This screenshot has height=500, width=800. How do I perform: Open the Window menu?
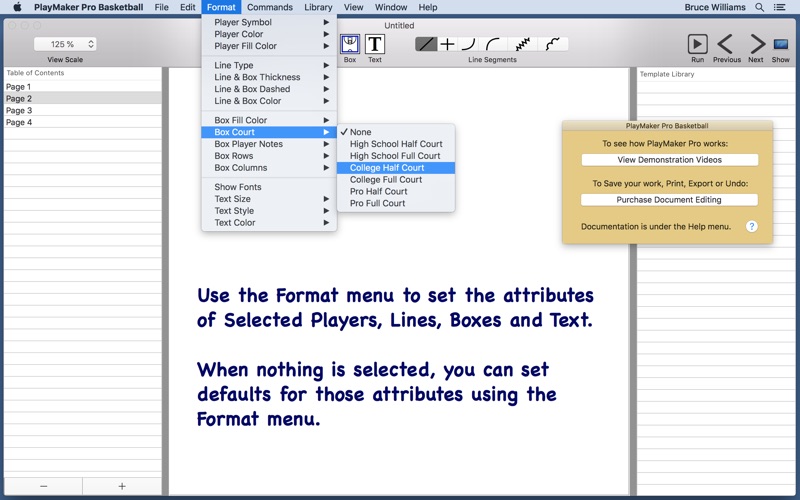pos(391,7)
